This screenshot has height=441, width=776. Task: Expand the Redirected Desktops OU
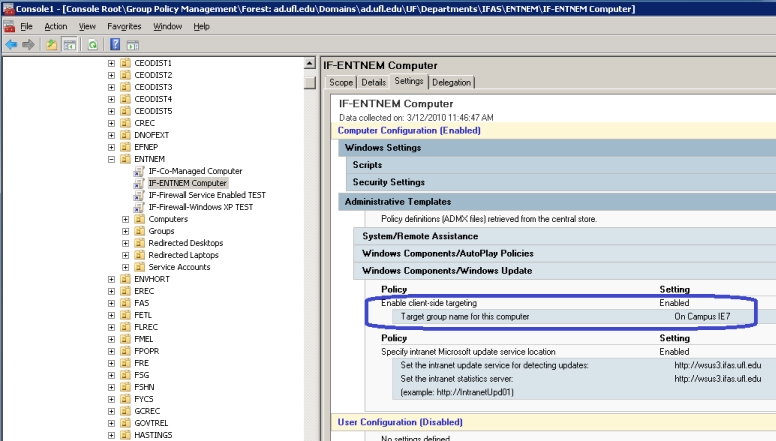(x=126, y=243)
